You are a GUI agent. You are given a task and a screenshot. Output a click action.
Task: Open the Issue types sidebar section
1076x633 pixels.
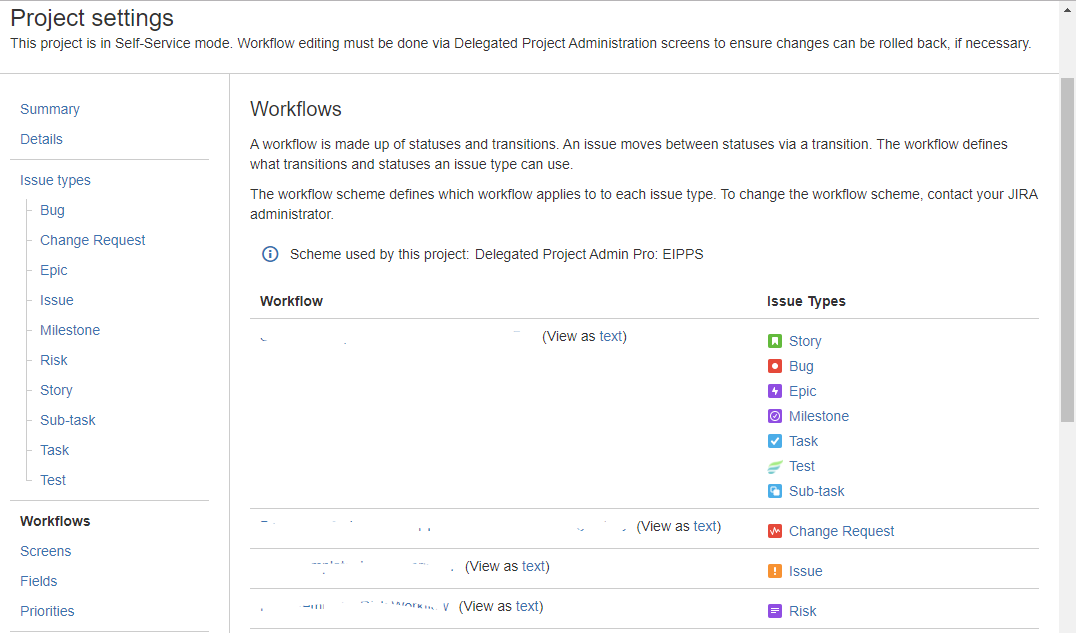[55, 180]
